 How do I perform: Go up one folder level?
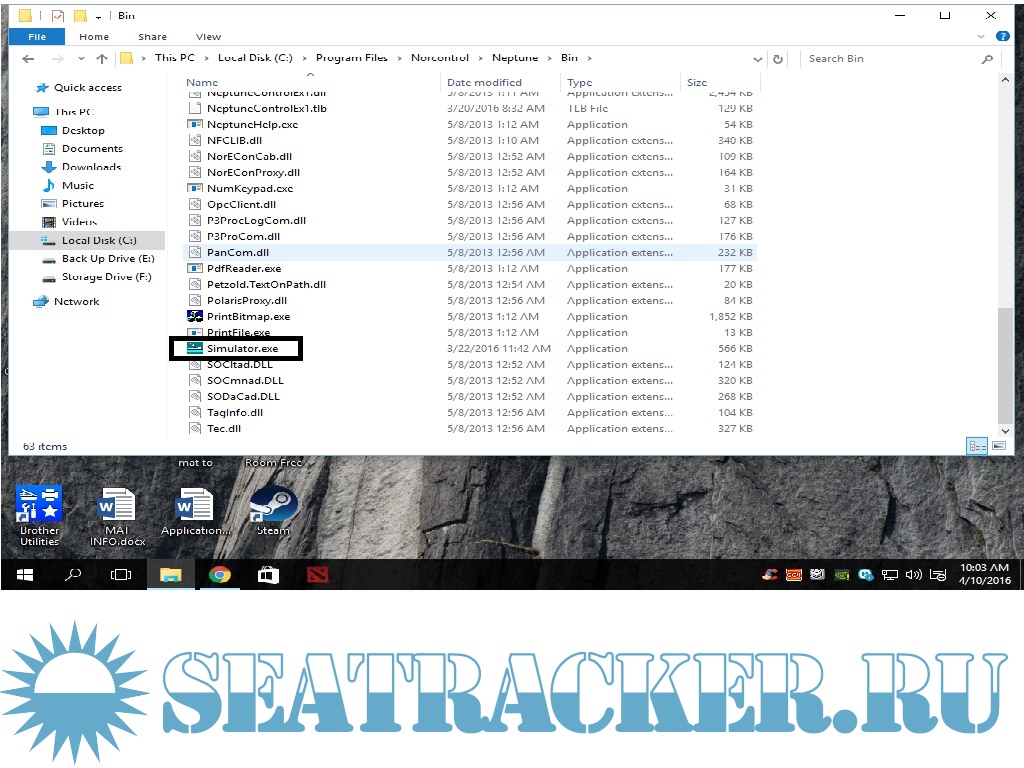tap(100, 59)
